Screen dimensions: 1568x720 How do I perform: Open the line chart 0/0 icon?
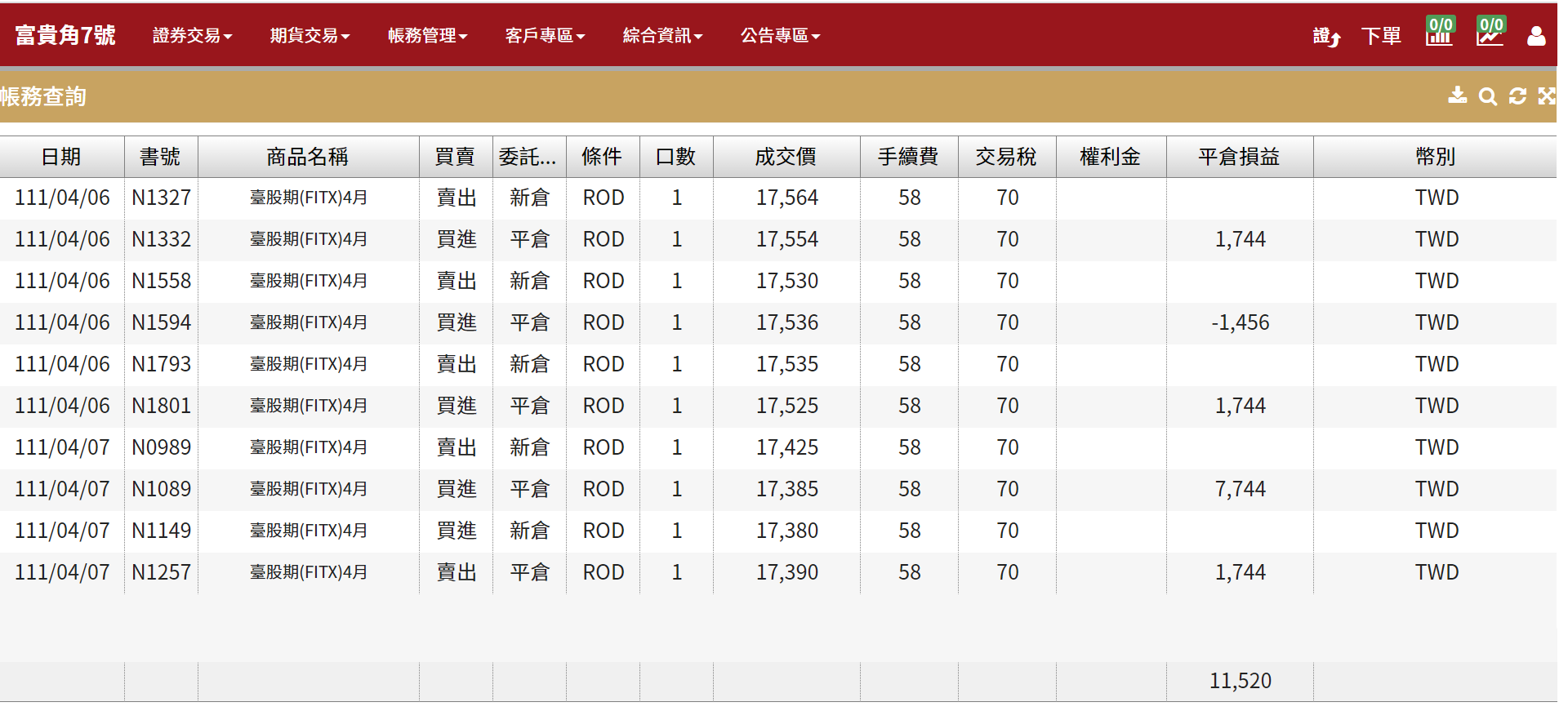click(1490, 31)
